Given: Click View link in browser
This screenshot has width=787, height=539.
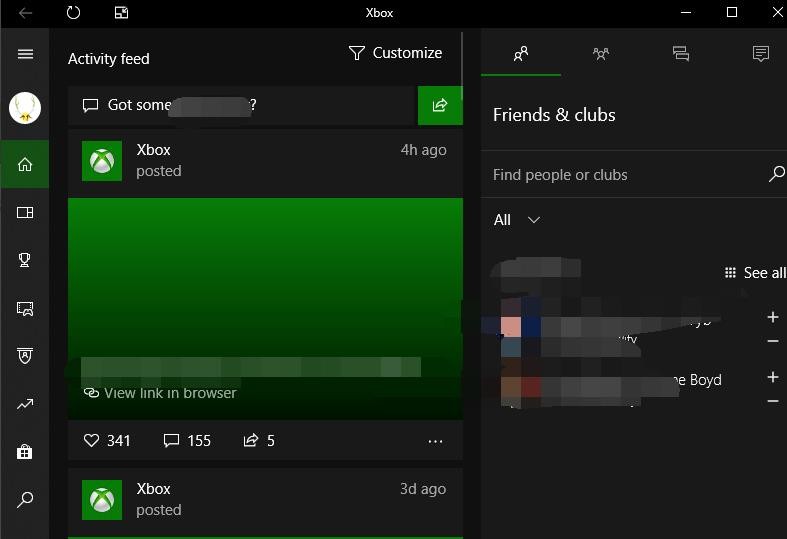Looking at the screenshot, I should 160,393.
